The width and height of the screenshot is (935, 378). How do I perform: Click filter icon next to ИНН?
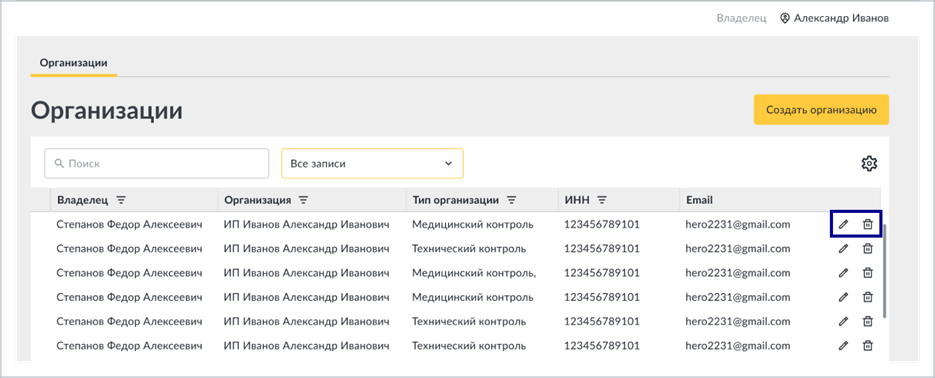[602, 200]
